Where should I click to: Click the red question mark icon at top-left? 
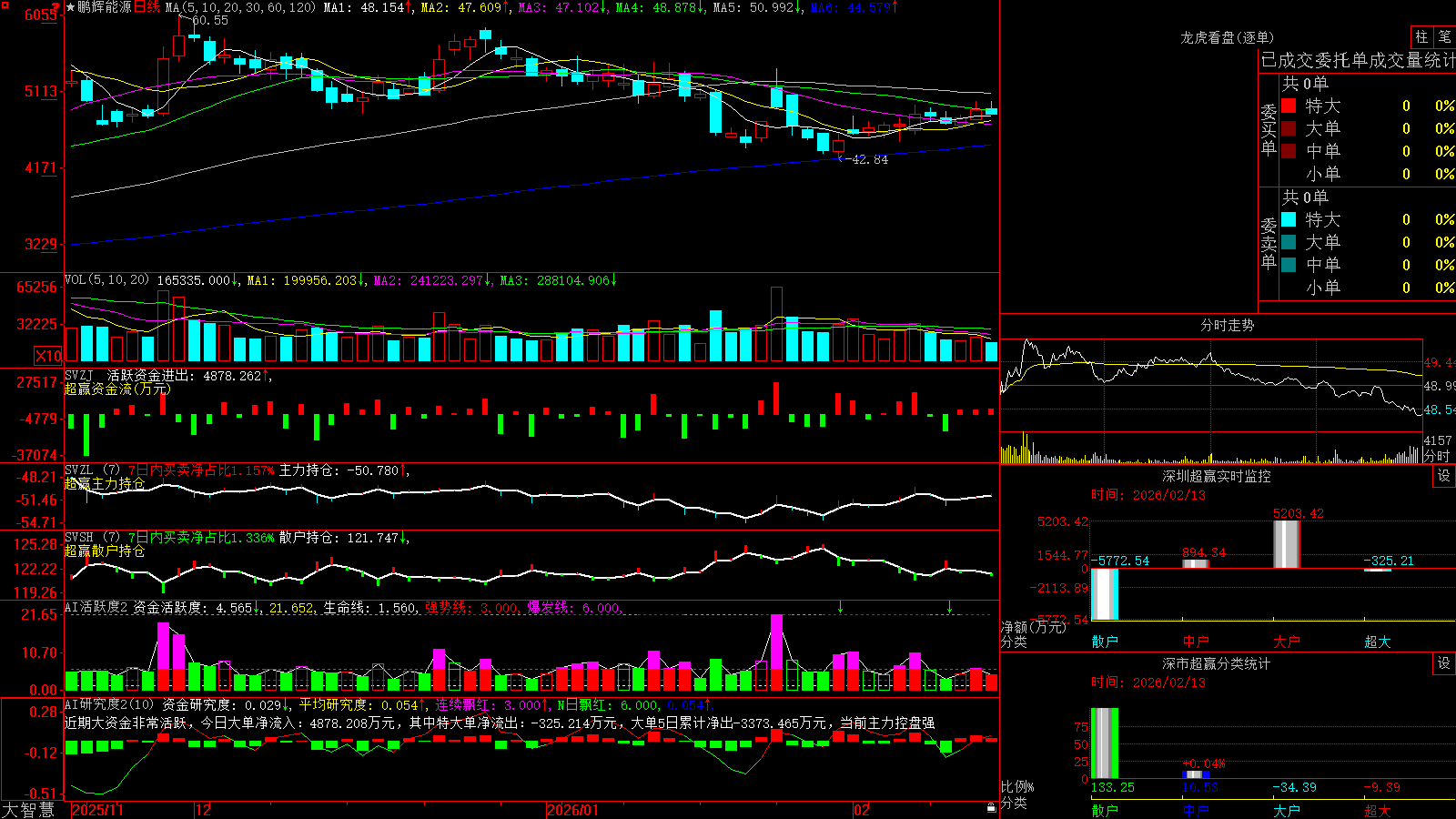pyautogui.click(x=56, y=7)
